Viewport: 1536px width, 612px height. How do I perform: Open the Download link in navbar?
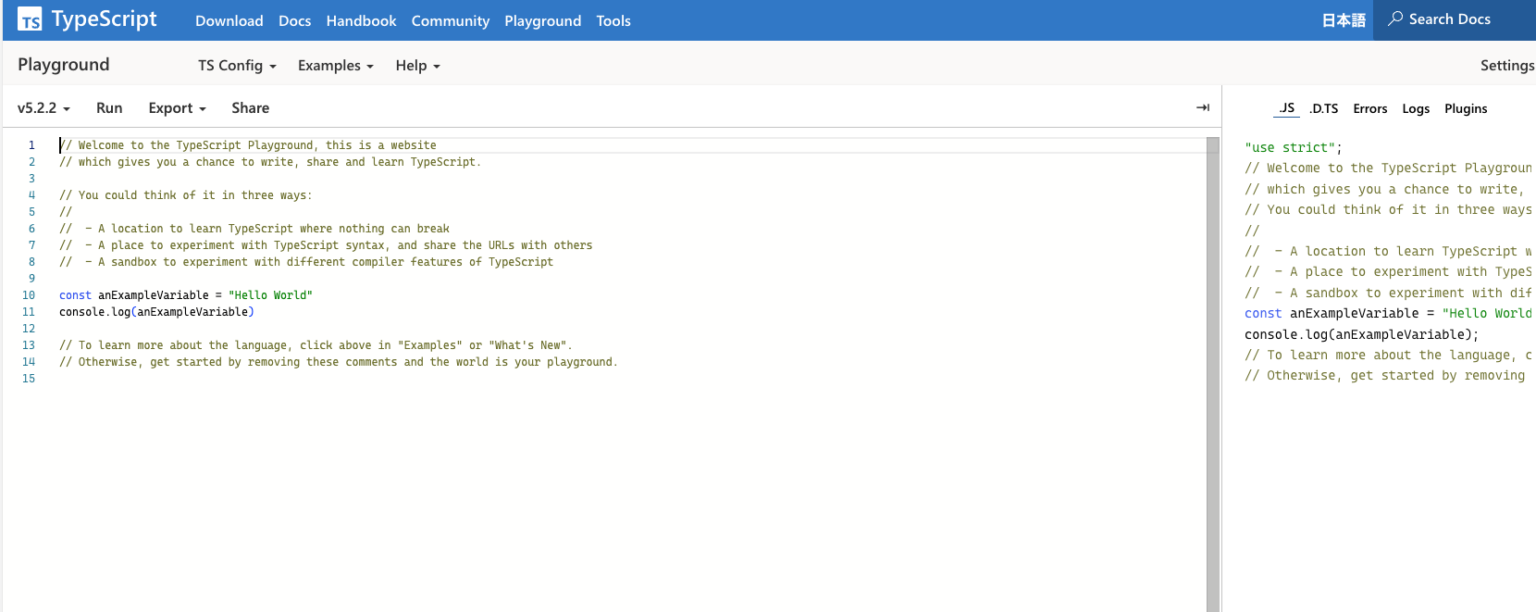click(229, 21)
